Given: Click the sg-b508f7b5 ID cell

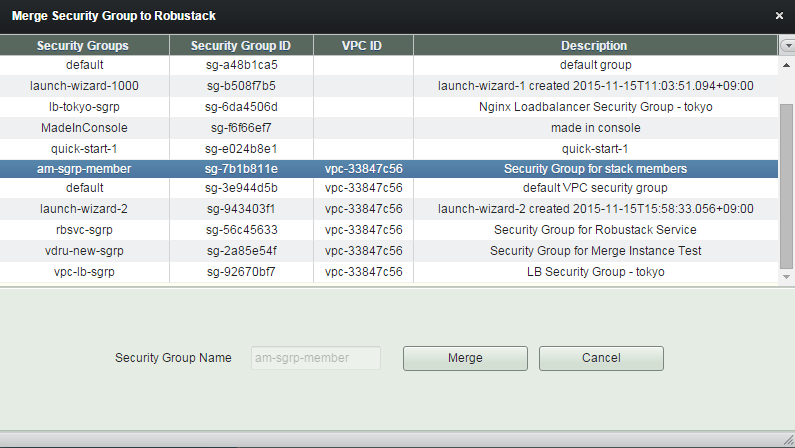Looking at the screenshot, I should pos(241,86).
